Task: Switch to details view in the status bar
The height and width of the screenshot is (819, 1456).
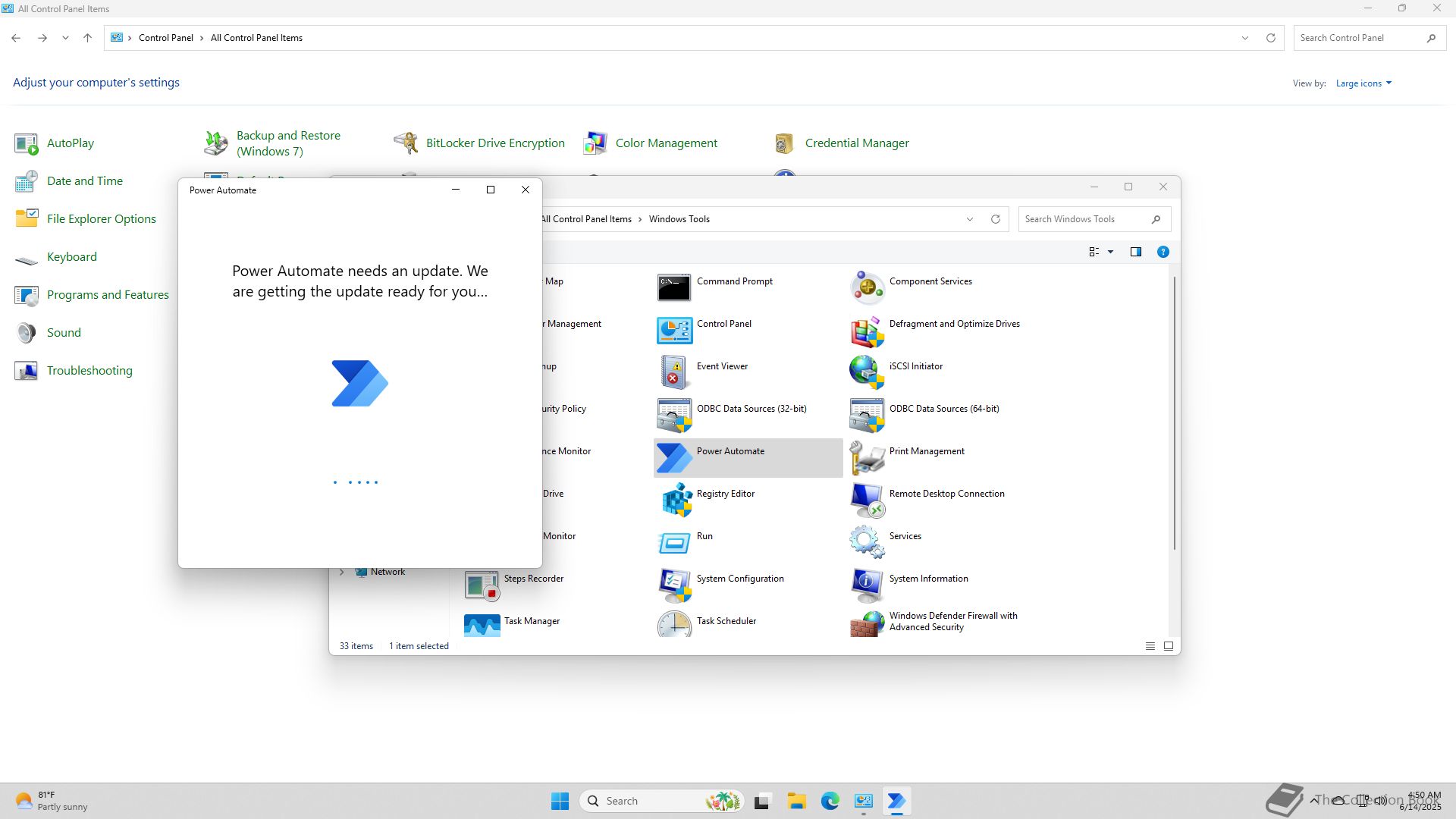Action: point(1150,646)
